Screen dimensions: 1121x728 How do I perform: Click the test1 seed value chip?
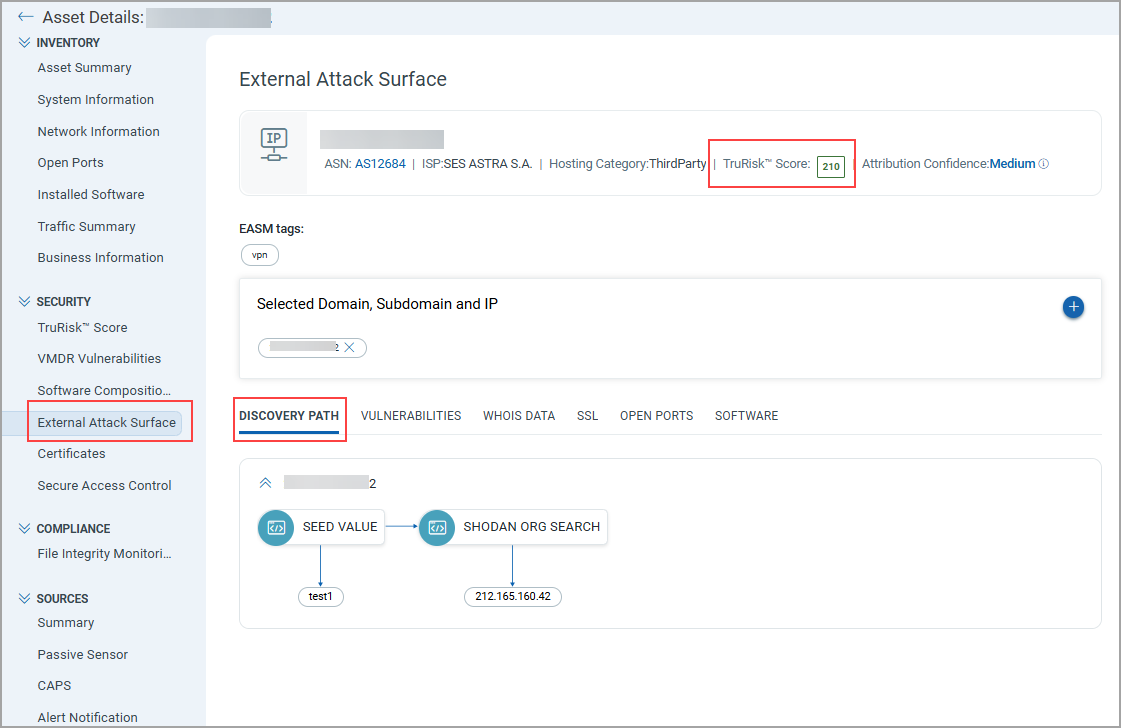click(320, 596)
